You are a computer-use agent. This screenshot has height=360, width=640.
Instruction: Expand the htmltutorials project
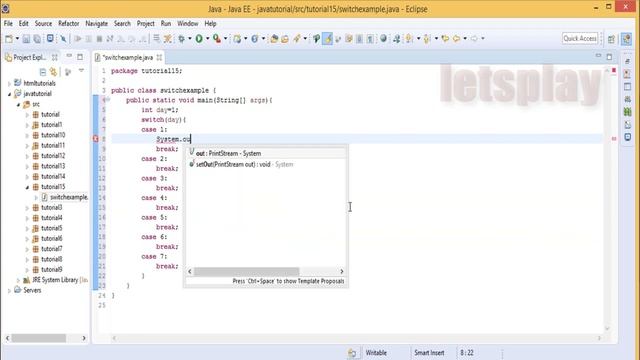point(10,84)
